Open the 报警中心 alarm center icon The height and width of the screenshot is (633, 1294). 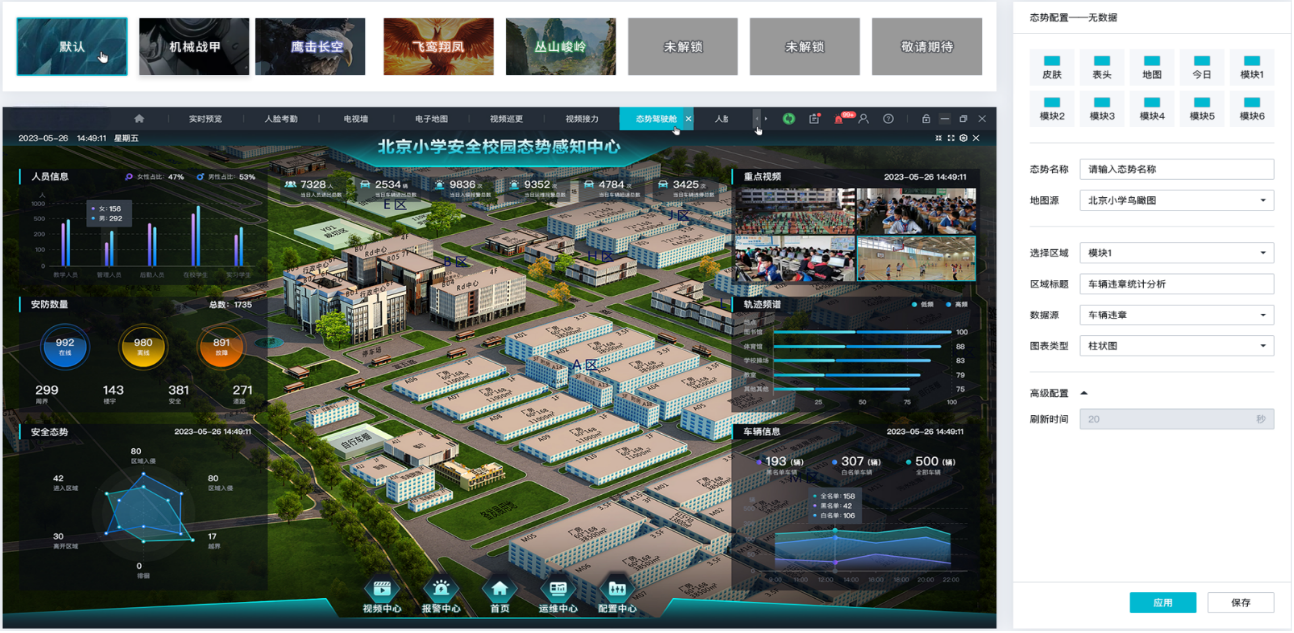tap(440, 592)
